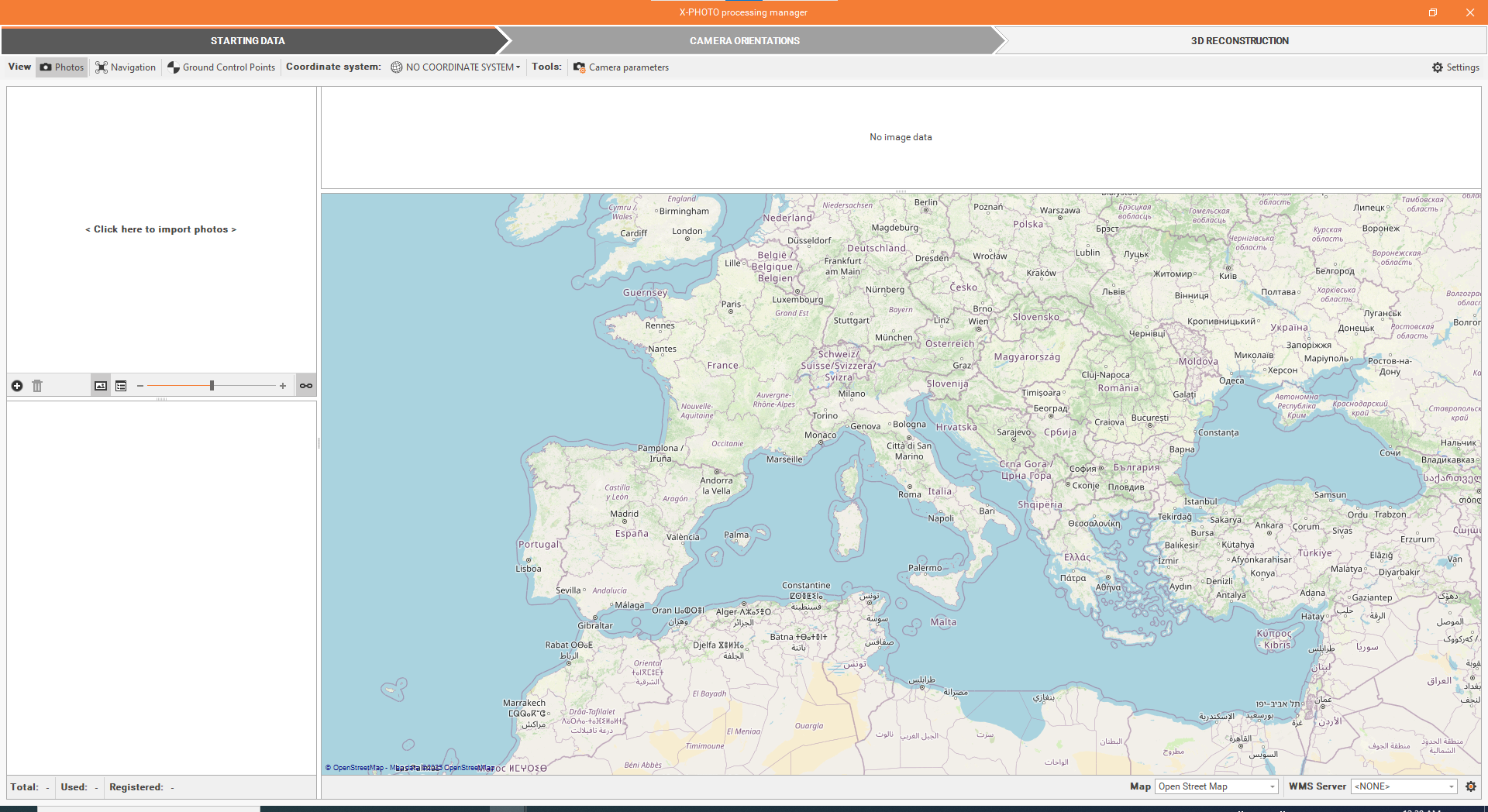Switch photo list to thumbnail view

(101, 386)
